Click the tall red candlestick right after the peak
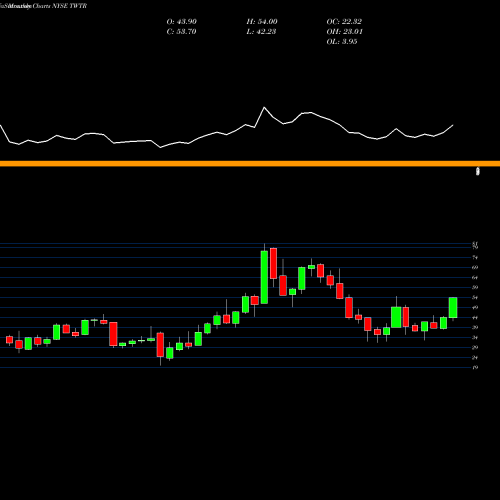 [273, 263]
